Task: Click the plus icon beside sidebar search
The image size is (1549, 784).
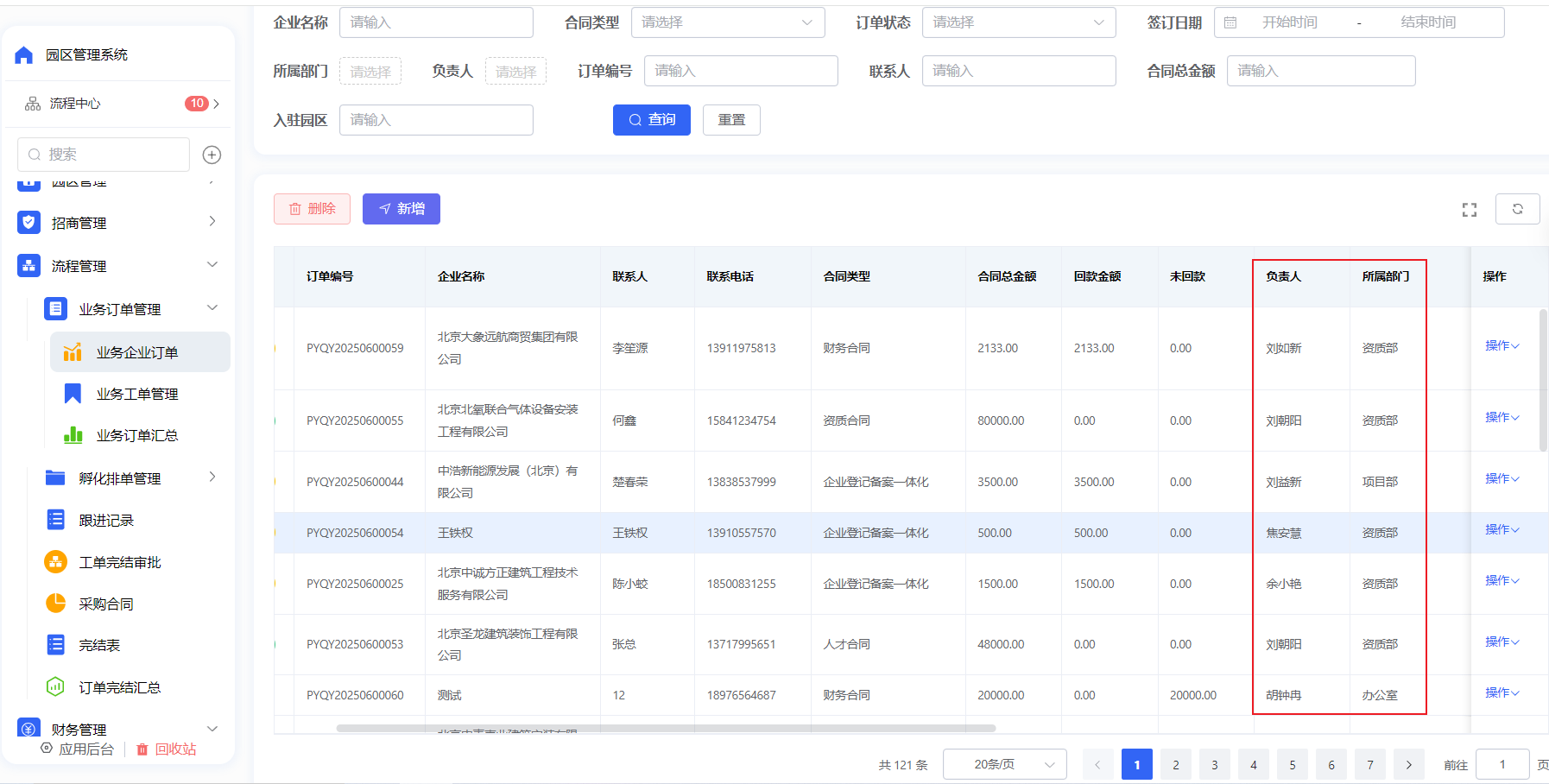Action: (x=212, y=155)
